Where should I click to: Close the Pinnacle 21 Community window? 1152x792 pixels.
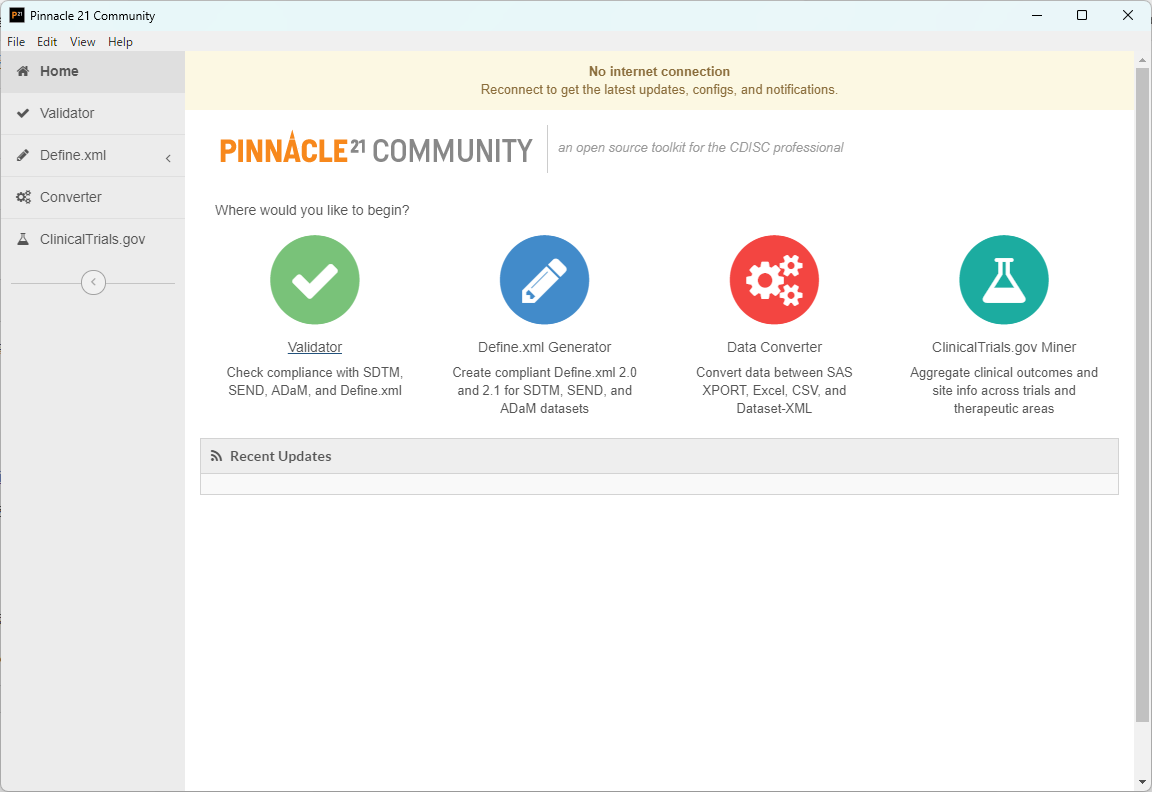point(1128,15)
